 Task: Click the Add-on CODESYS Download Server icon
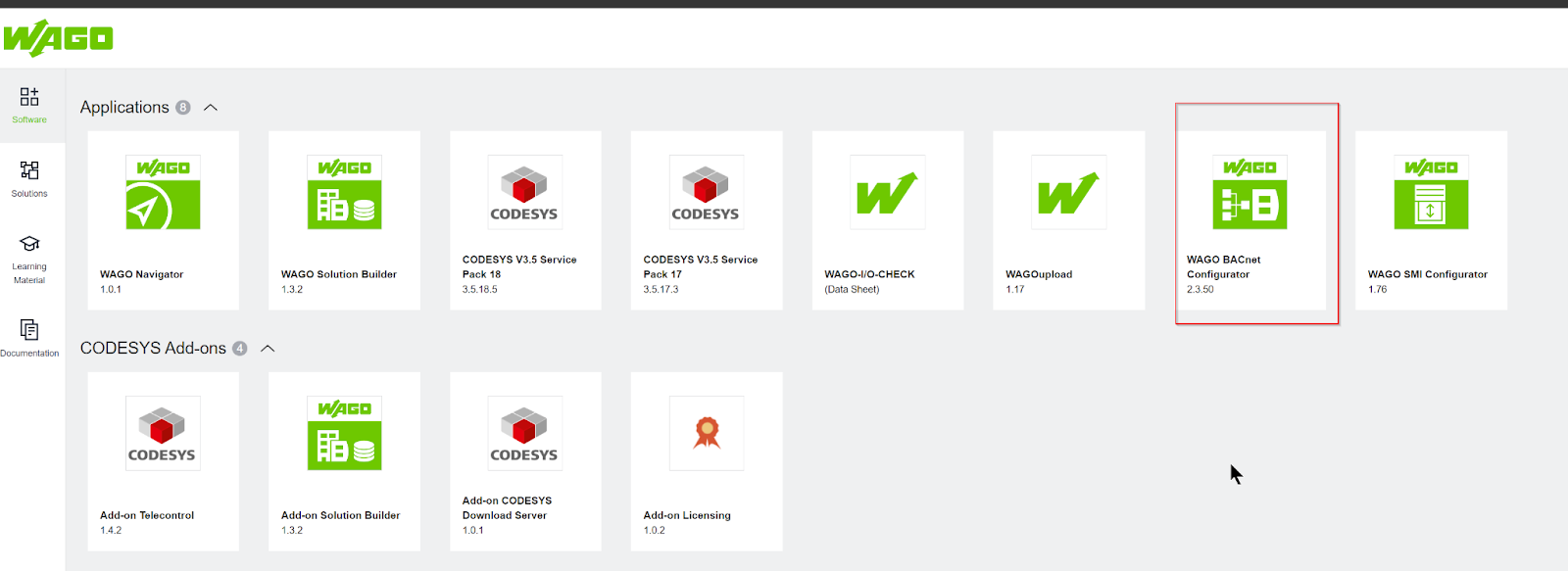click(525, 433)
